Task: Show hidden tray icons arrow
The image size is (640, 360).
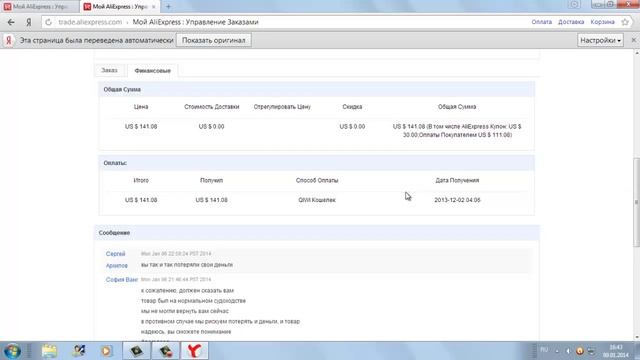Action: [557, 351]
